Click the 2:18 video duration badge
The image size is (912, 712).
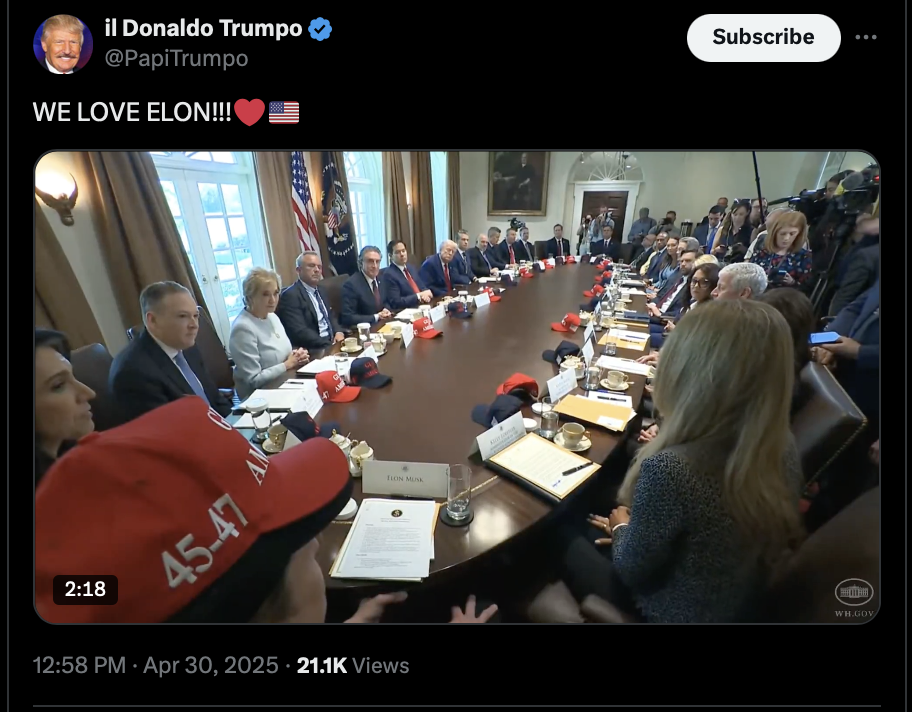tap(85, 589)
